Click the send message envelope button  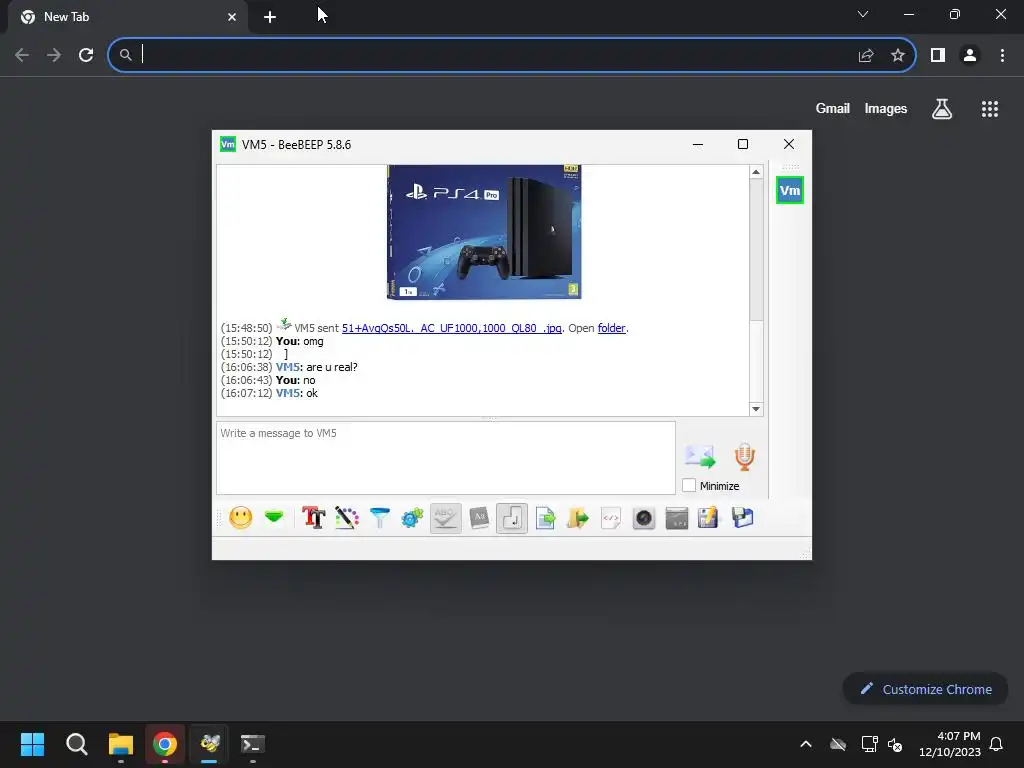point(700,456)
